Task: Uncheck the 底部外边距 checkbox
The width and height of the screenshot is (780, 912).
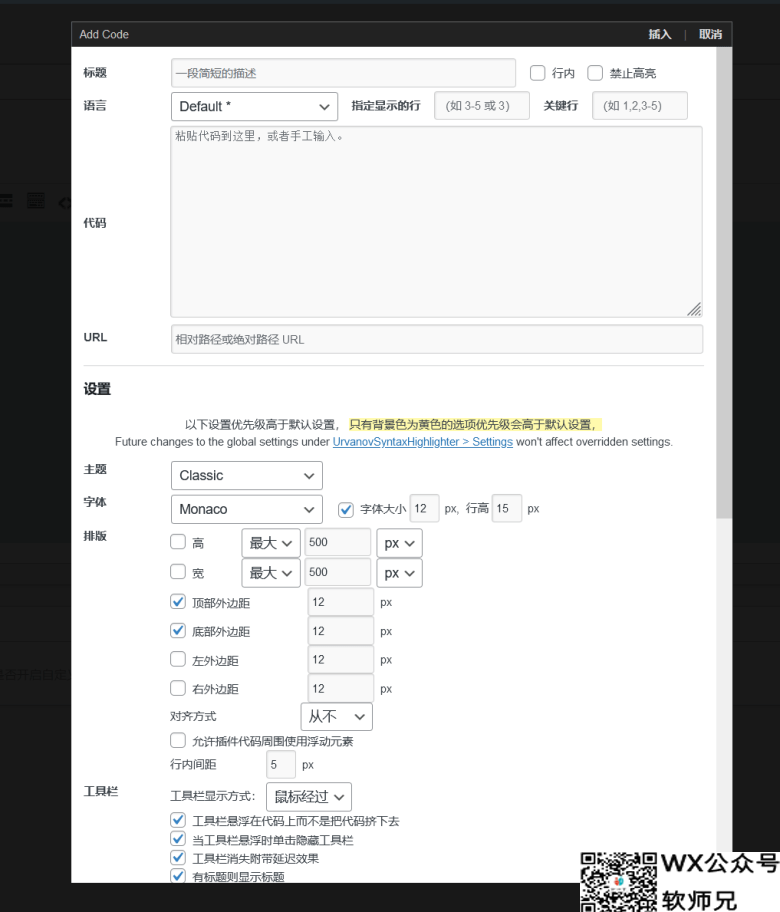Action: coord(177,630)
